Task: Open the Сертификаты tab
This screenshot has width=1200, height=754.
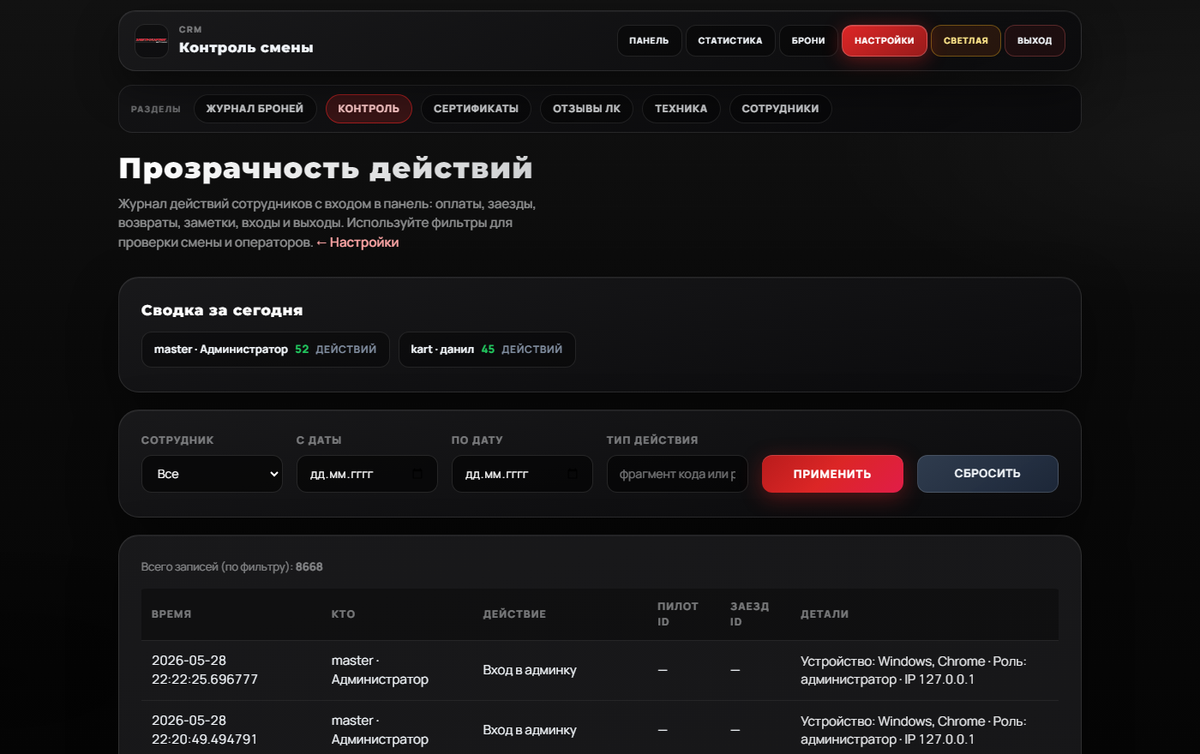Action: point(476,109)
